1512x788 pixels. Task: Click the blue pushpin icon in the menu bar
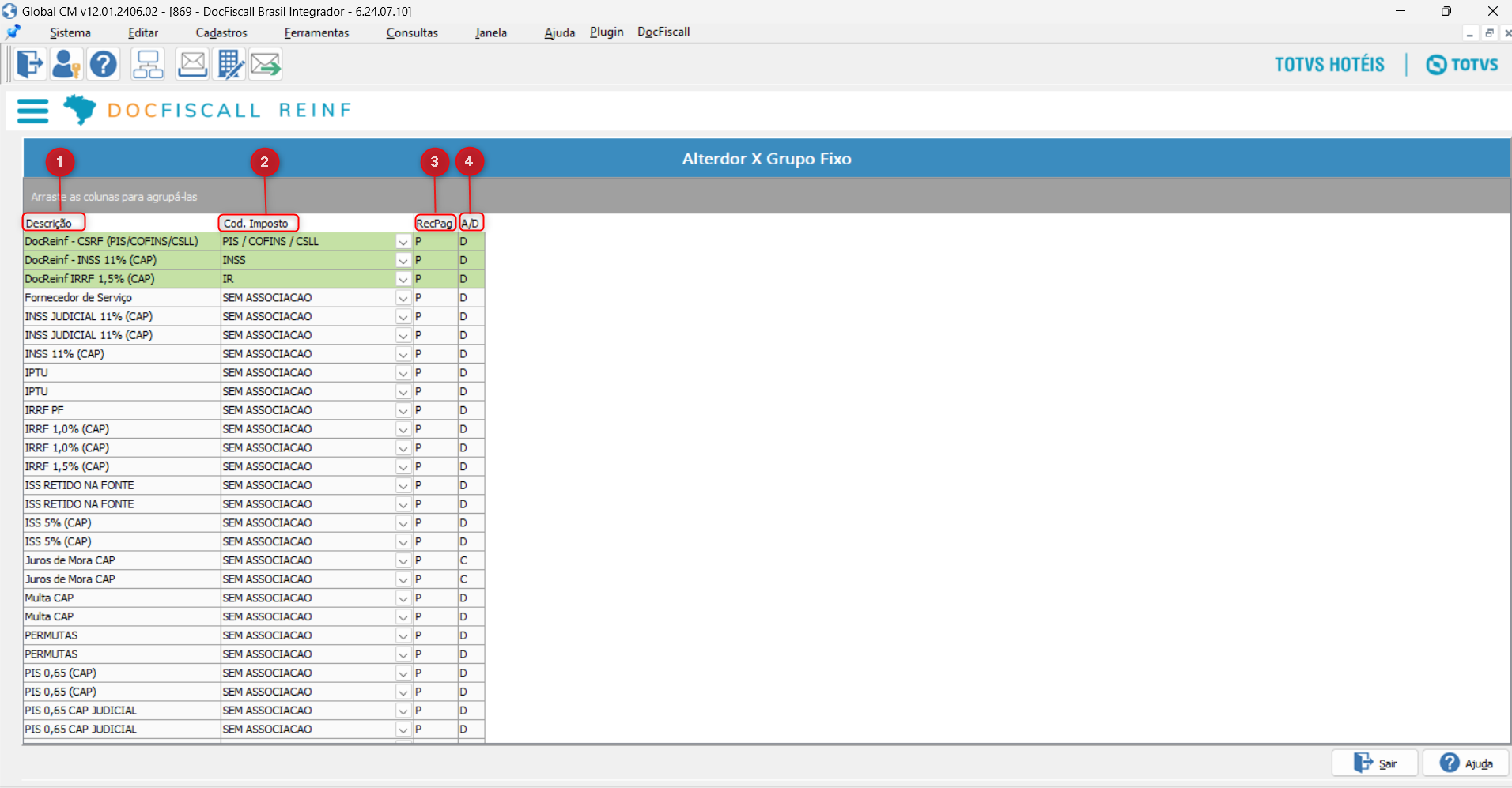pos(13,32)
